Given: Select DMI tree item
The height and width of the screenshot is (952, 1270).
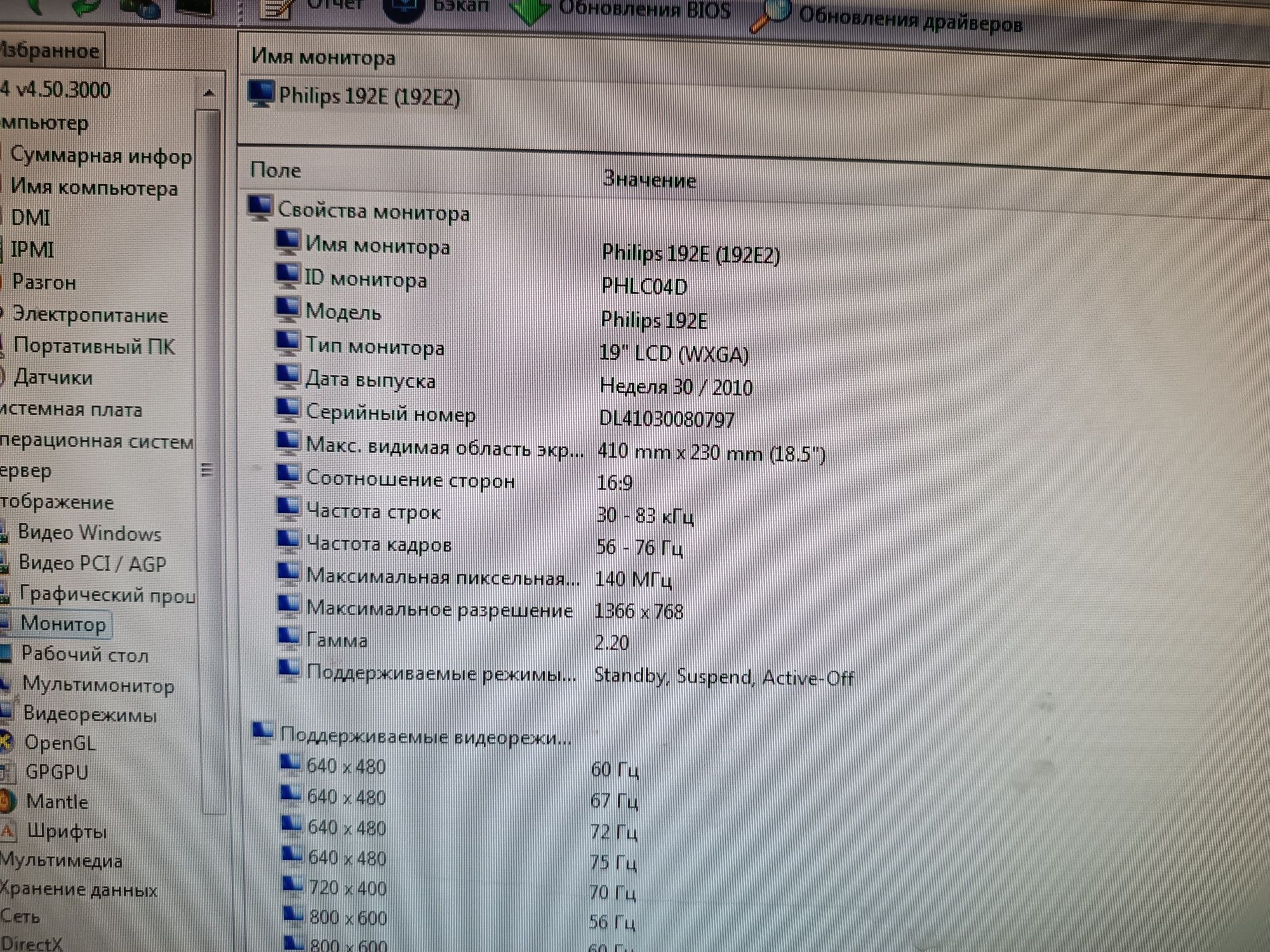Looking at the screenshot, I should [30, 218].
